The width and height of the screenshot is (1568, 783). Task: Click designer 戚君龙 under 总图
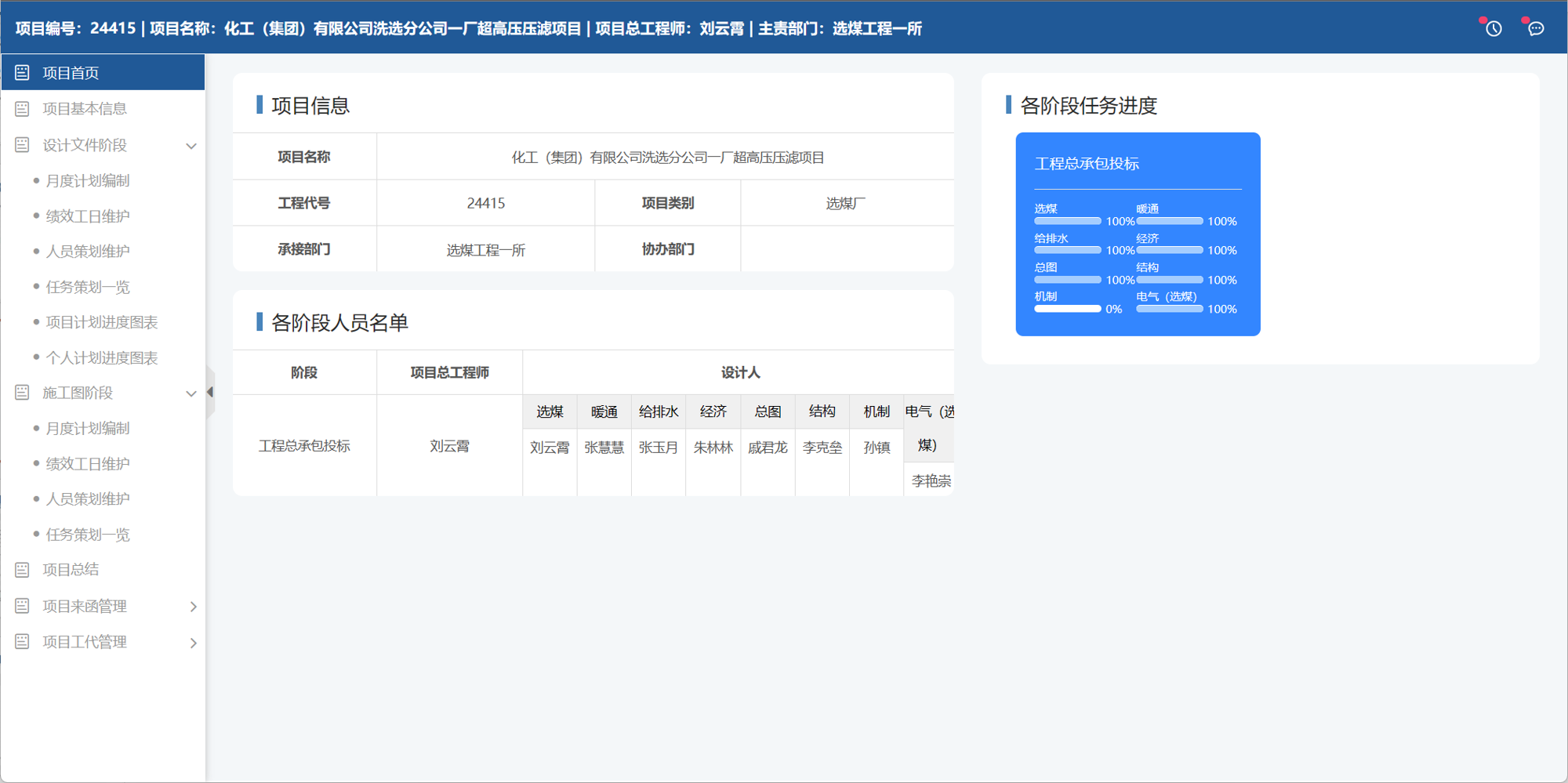coord(768,448)
